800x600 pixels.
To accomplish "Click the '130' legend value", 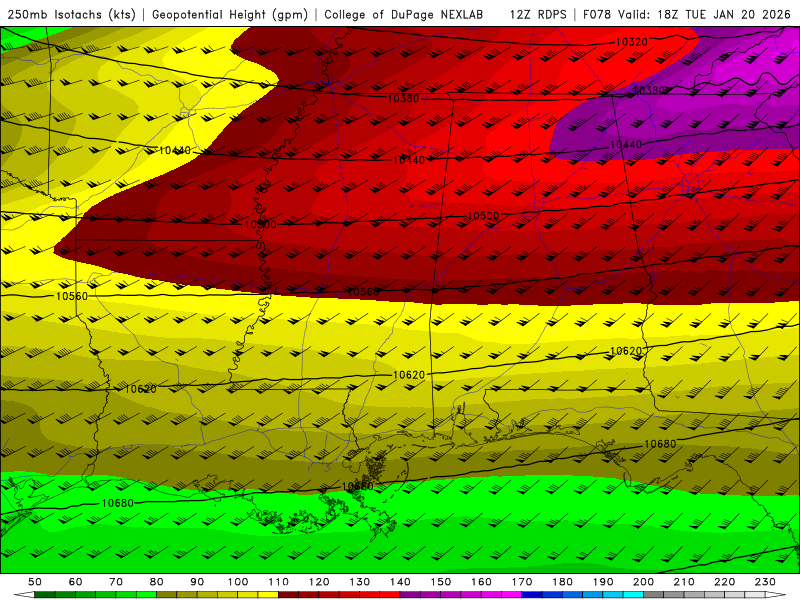I will coord(360,582).
